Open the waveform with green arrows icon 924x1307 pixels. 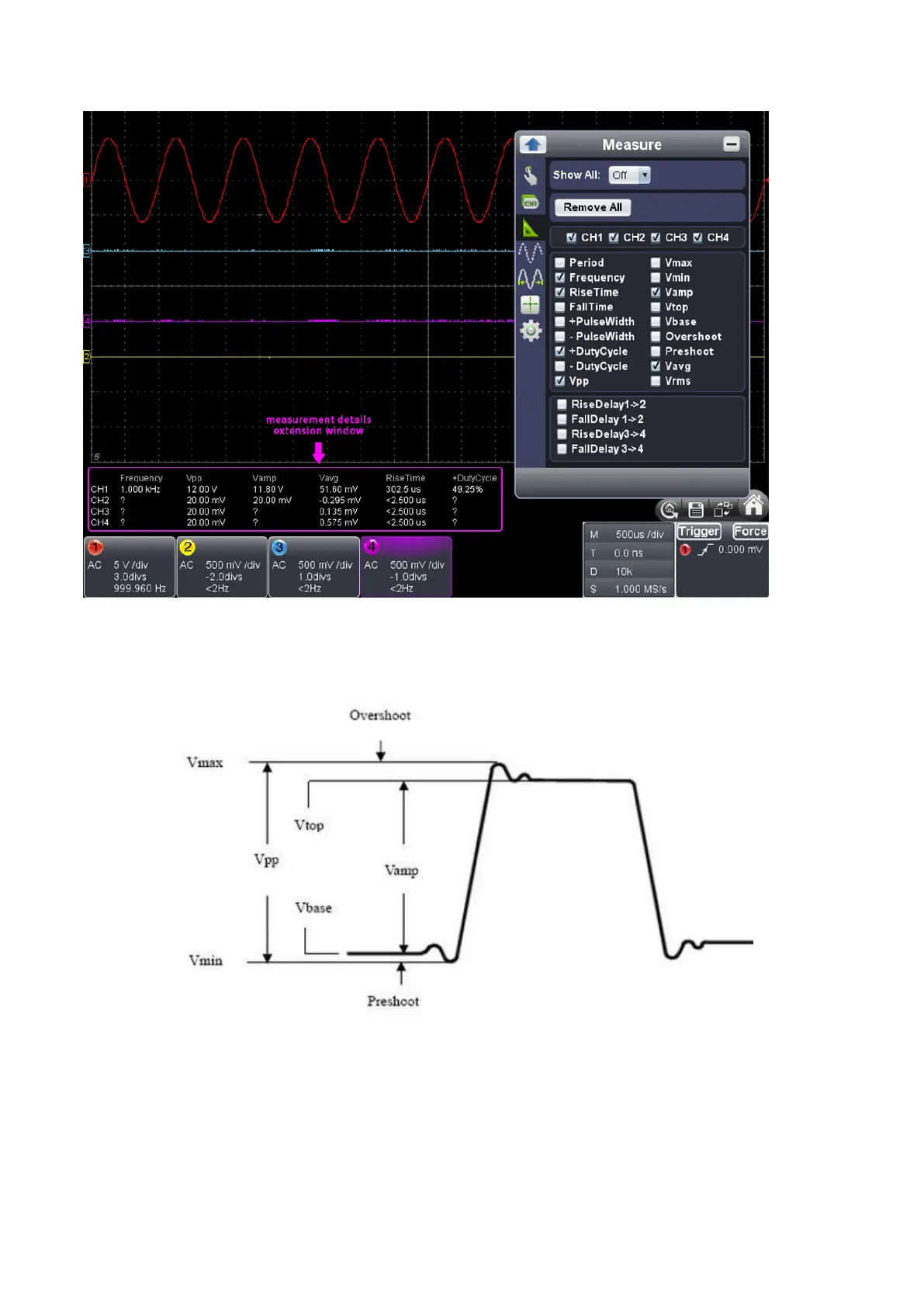tap(531, 279)
